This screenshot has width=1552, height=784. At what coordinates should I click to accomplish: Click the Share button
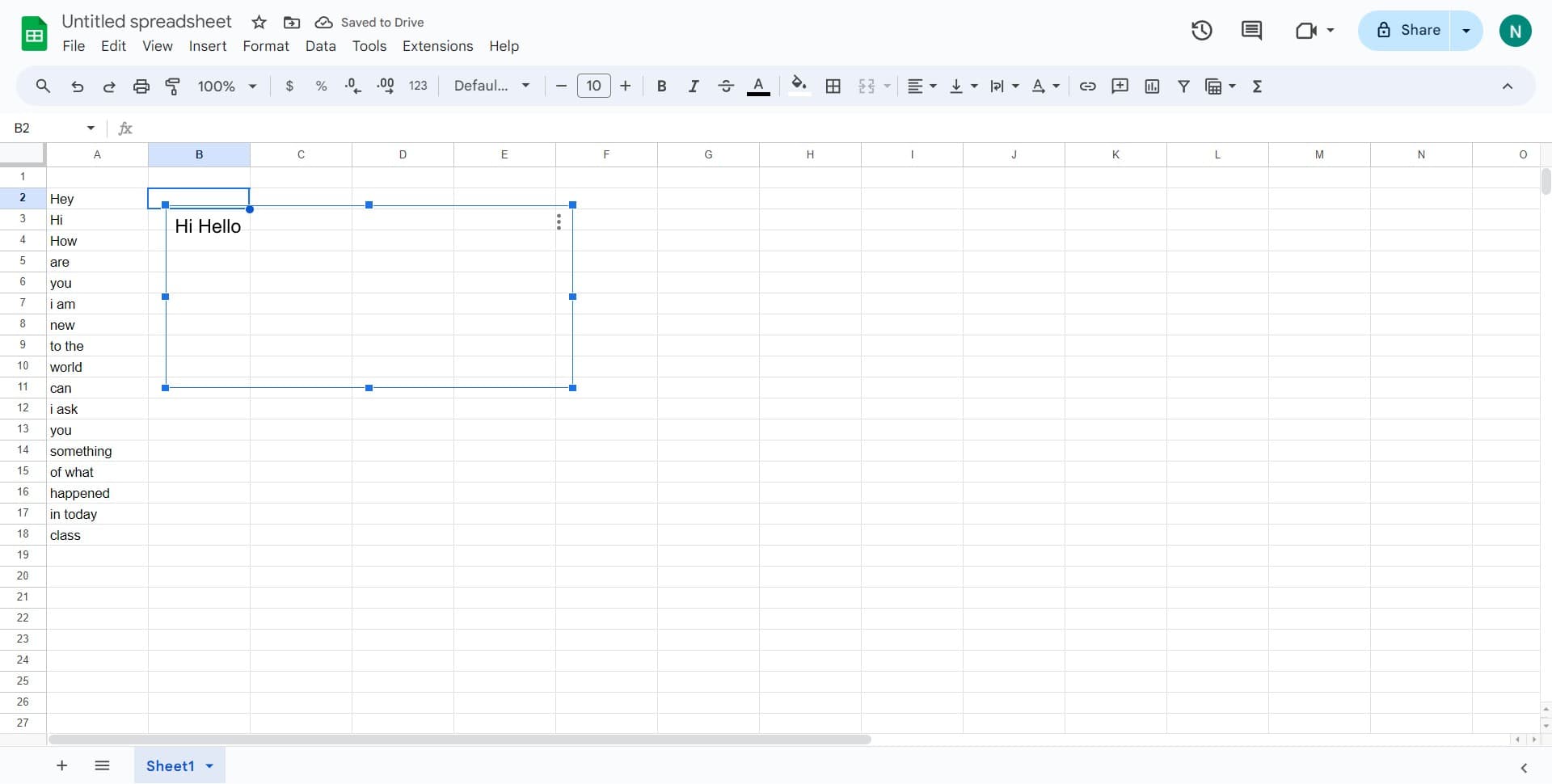tap(1407, 31)
